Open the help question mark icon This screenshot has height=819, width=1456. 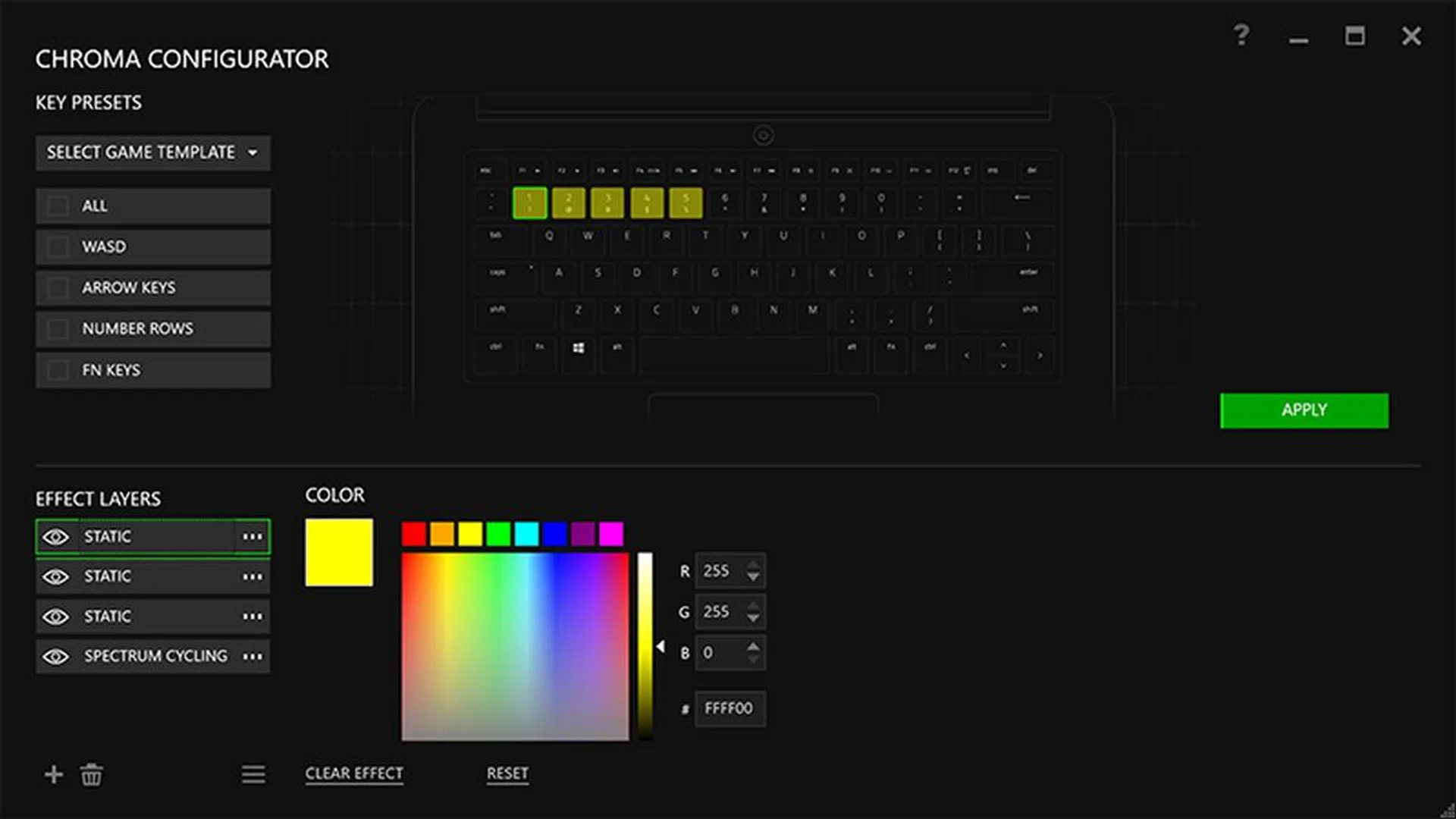[1241, 35]
